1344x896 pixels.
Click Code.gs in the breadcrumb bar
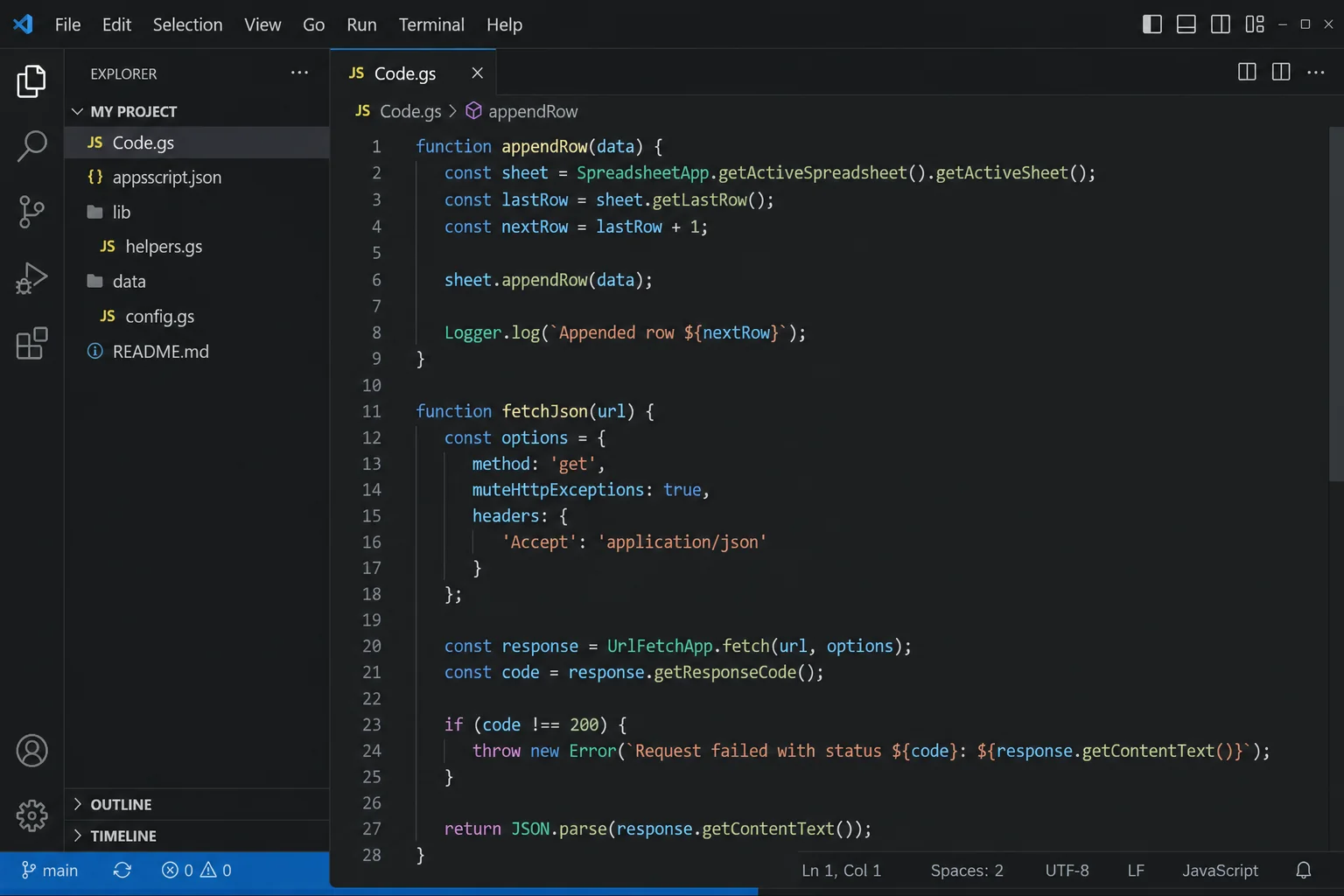410,111
